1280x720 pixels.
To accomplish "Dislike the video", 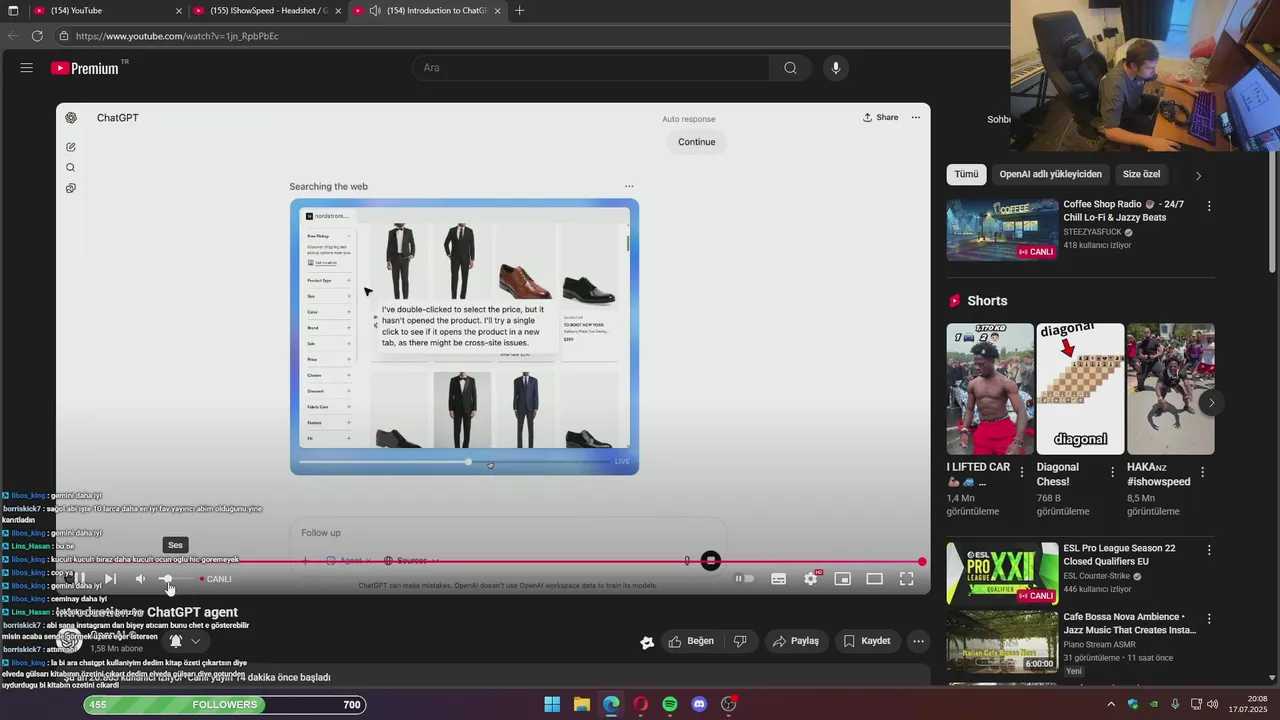I will coord(741,641).
